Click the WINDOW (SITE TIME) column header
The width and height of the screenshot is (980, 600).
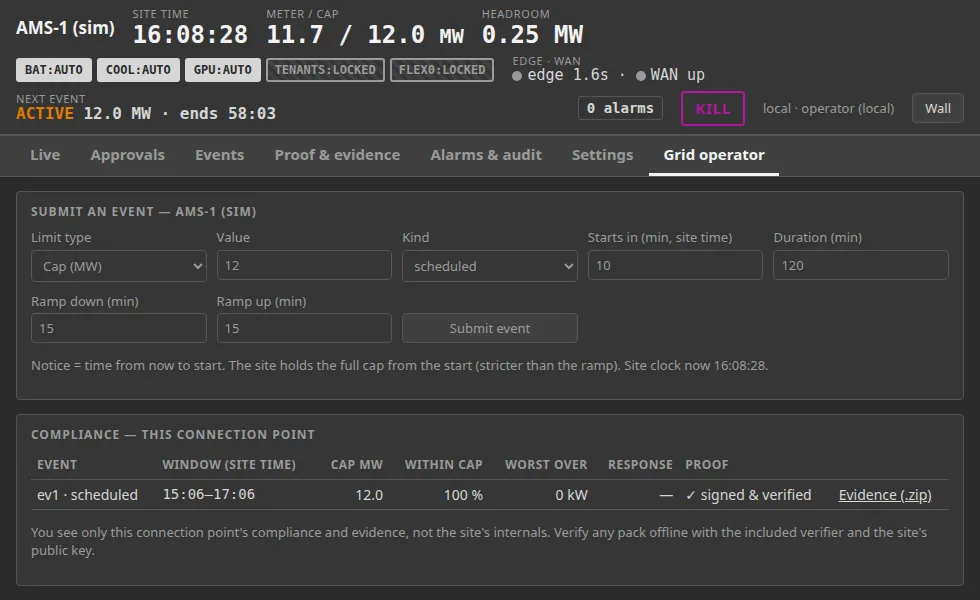click(x=229, y=465)
